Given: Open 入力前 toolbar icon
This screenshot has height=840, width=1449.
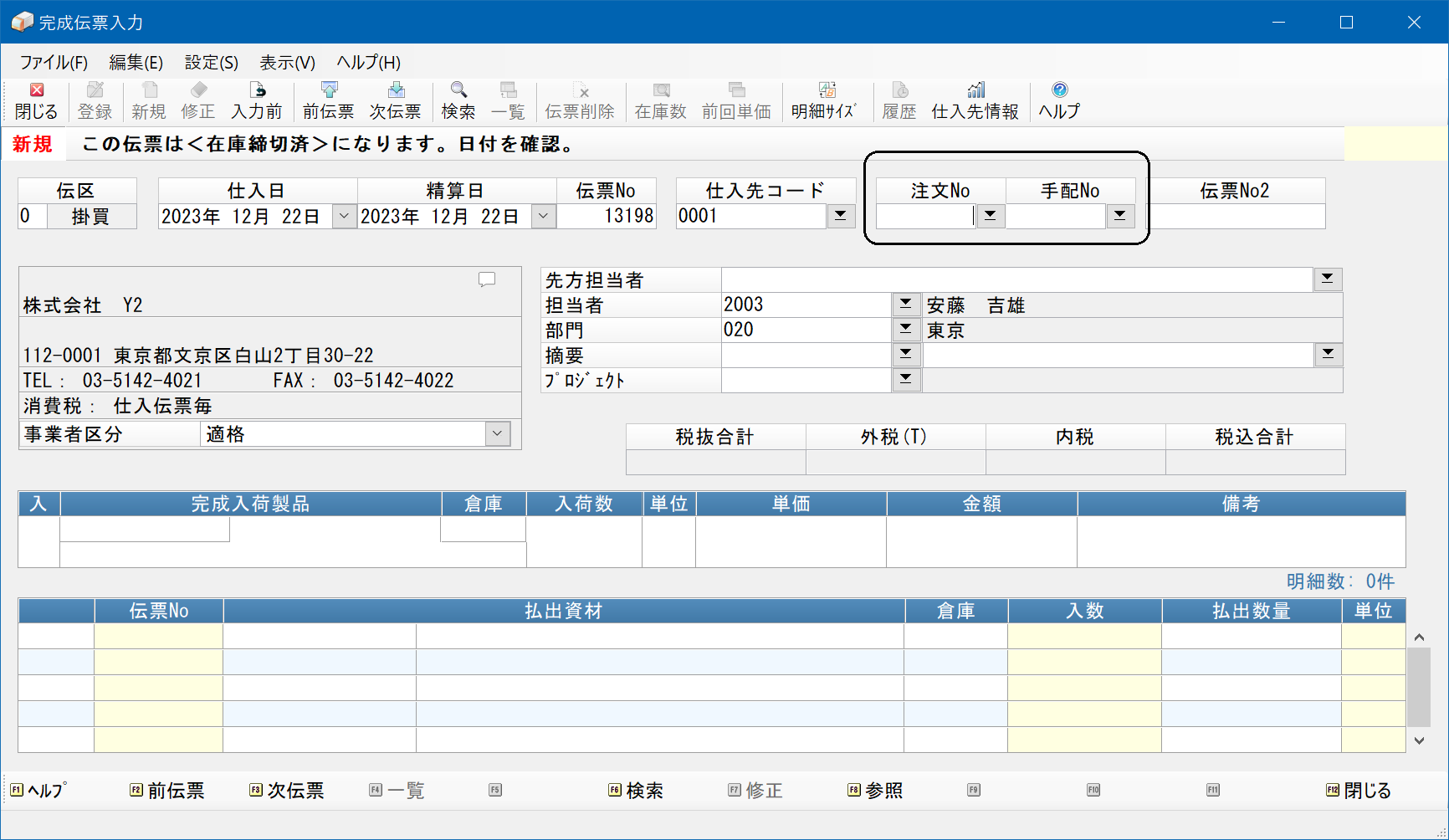Looking at the screenshot, I should coord(257,90).
